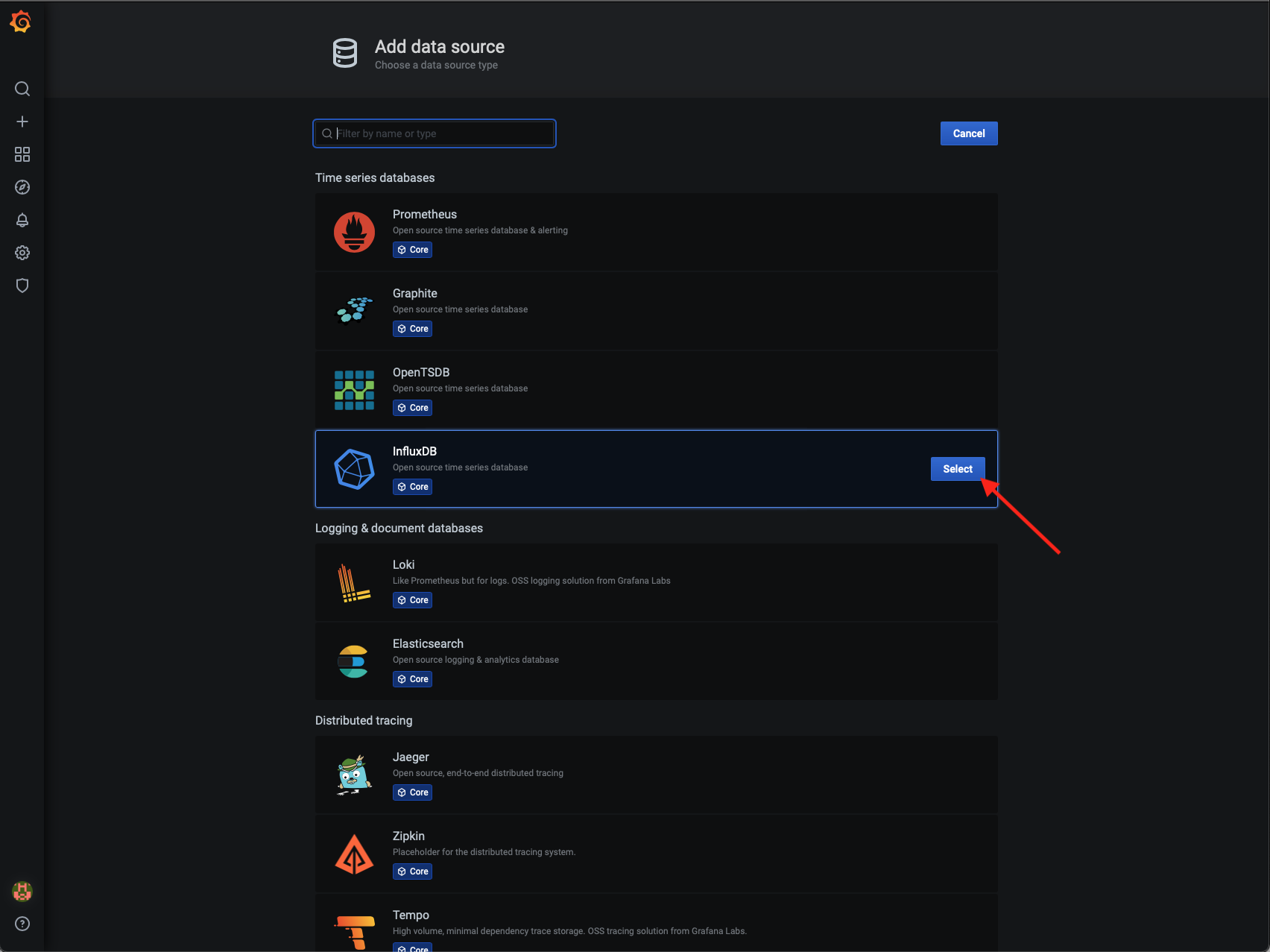Click the Core badge under Elasticsearch
The width and height of the screenshot is (1270, 952).
tap(412, 679)
